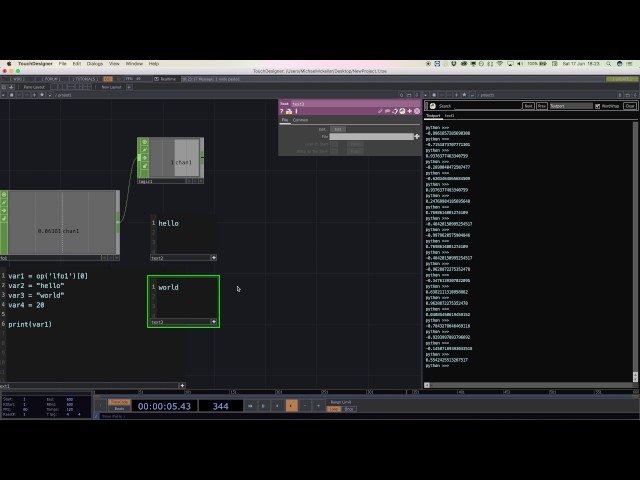The width and height of the screenshot is (640, 480).
Task: Open operator Python help icon
Action: pyautogui.click(x=289, y=111)
